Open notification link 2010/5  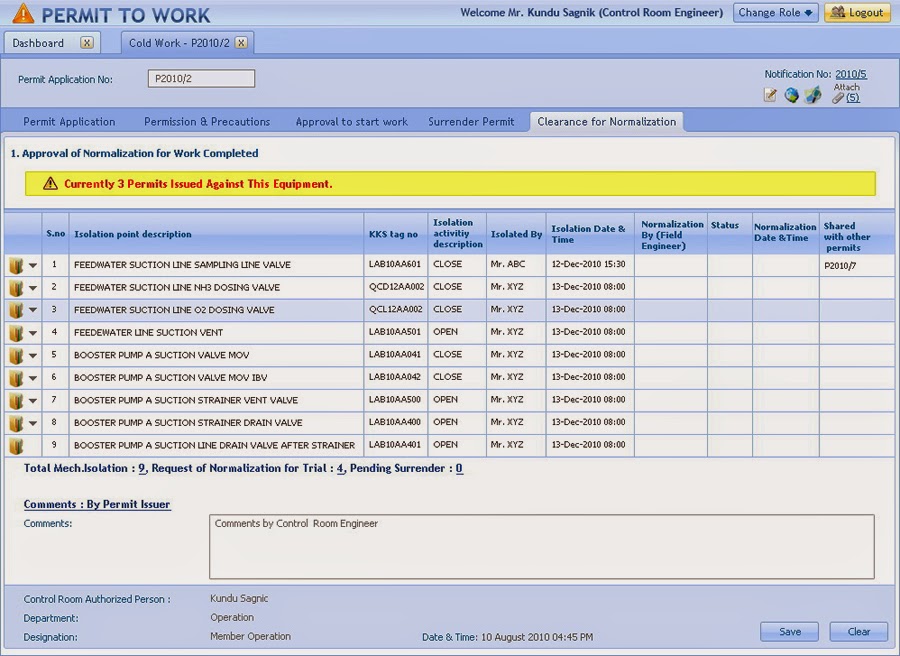849,74
